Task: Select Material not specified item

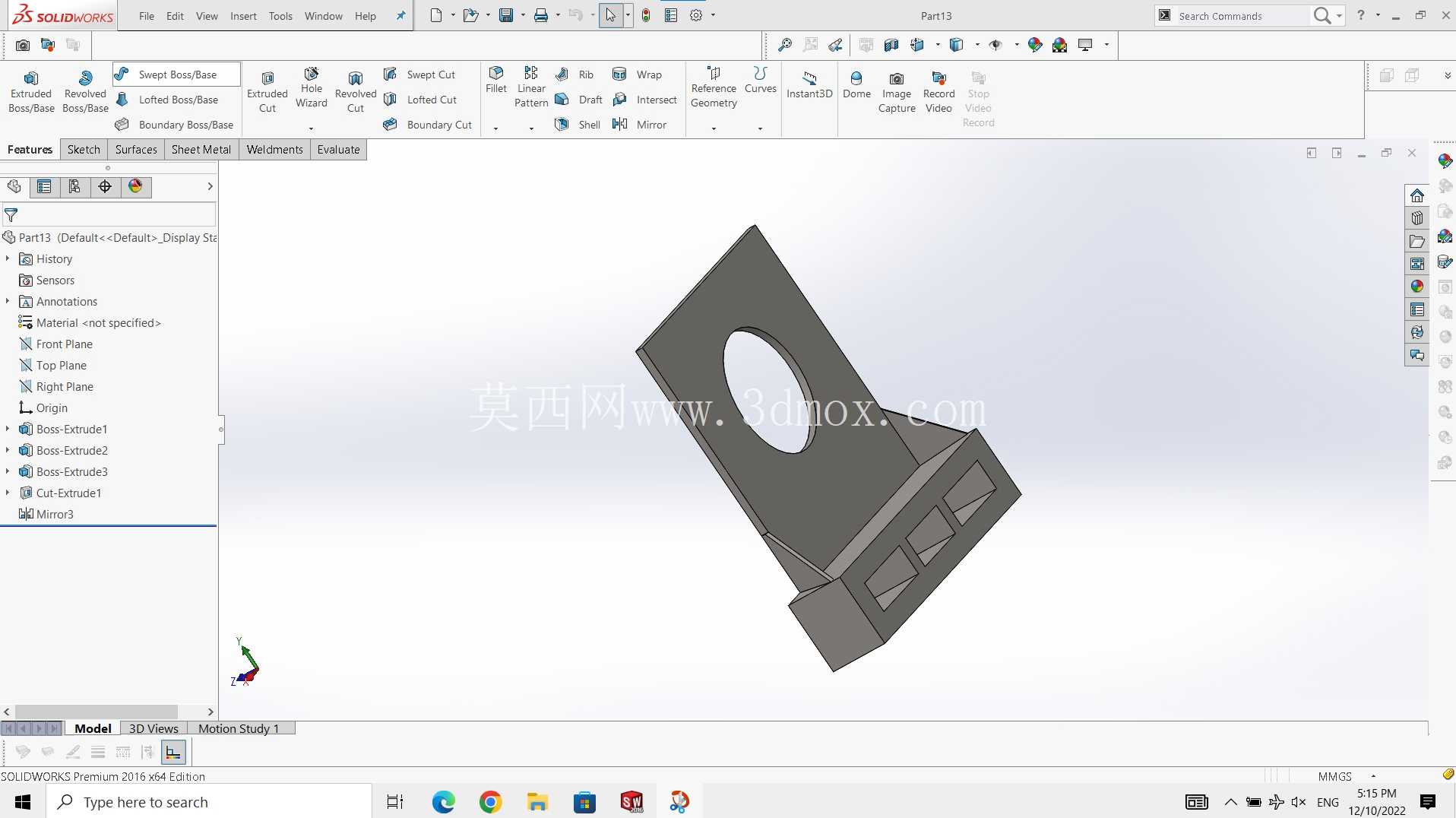Action: (x=90, y=323)
